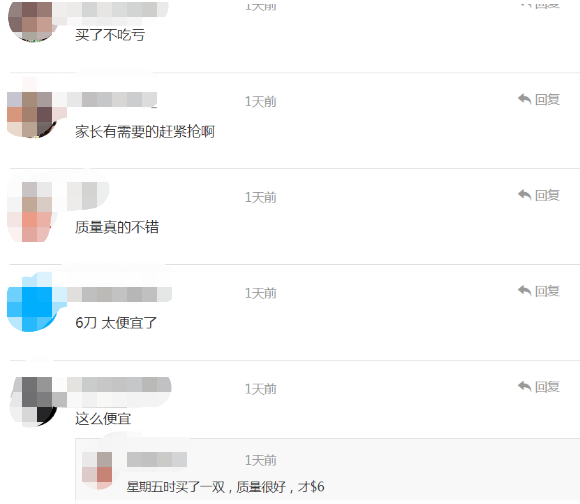Open avatar in nested reply '星期五时买了一双'
Image resolution: width=580 pixels, height=504 pixels.
pos(97,470)
